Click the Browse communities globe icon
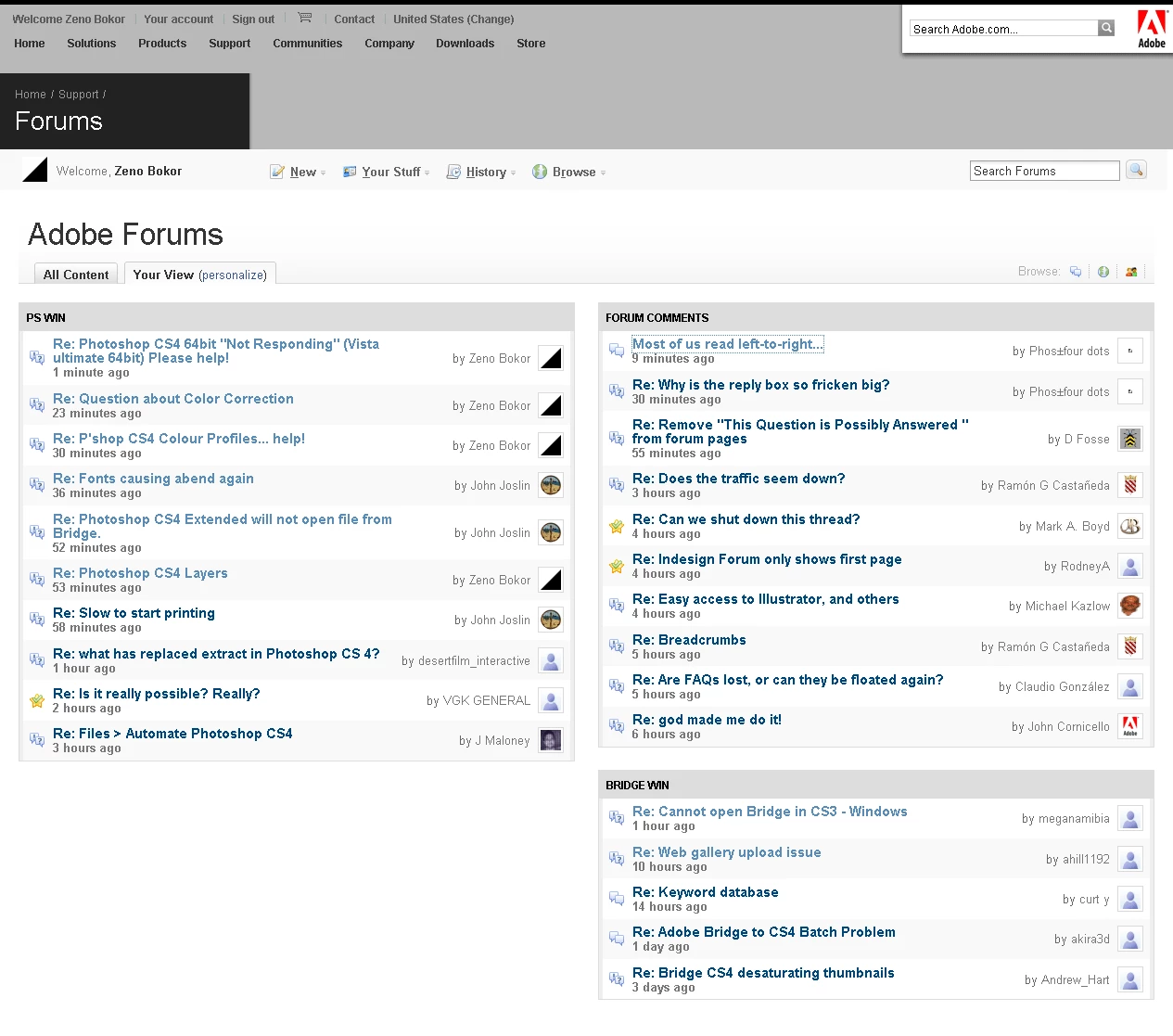The width and height of the screenshot is (1173, 1036). point(1103,272)
